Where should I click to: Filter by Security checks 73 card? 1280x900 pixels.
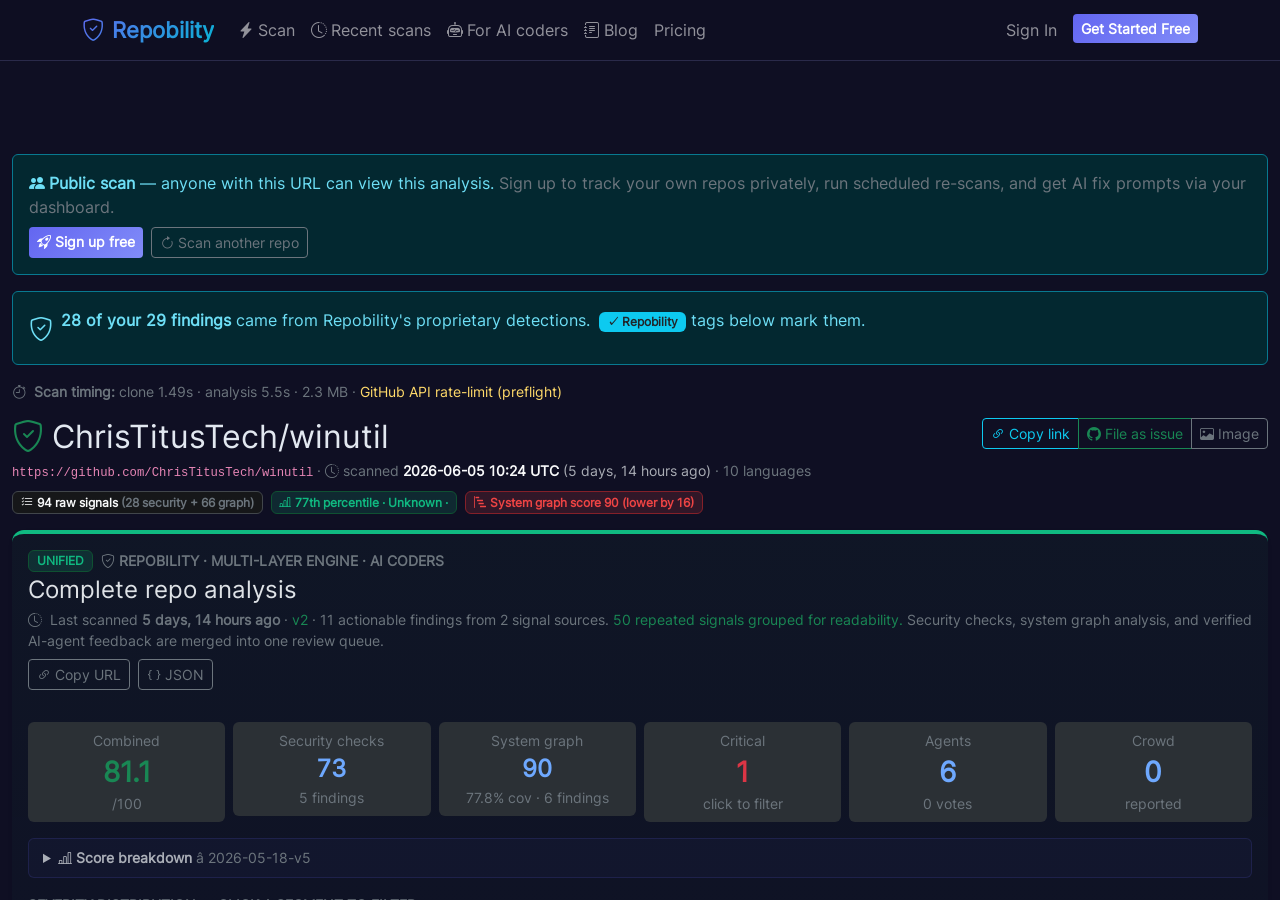point(332,769)
